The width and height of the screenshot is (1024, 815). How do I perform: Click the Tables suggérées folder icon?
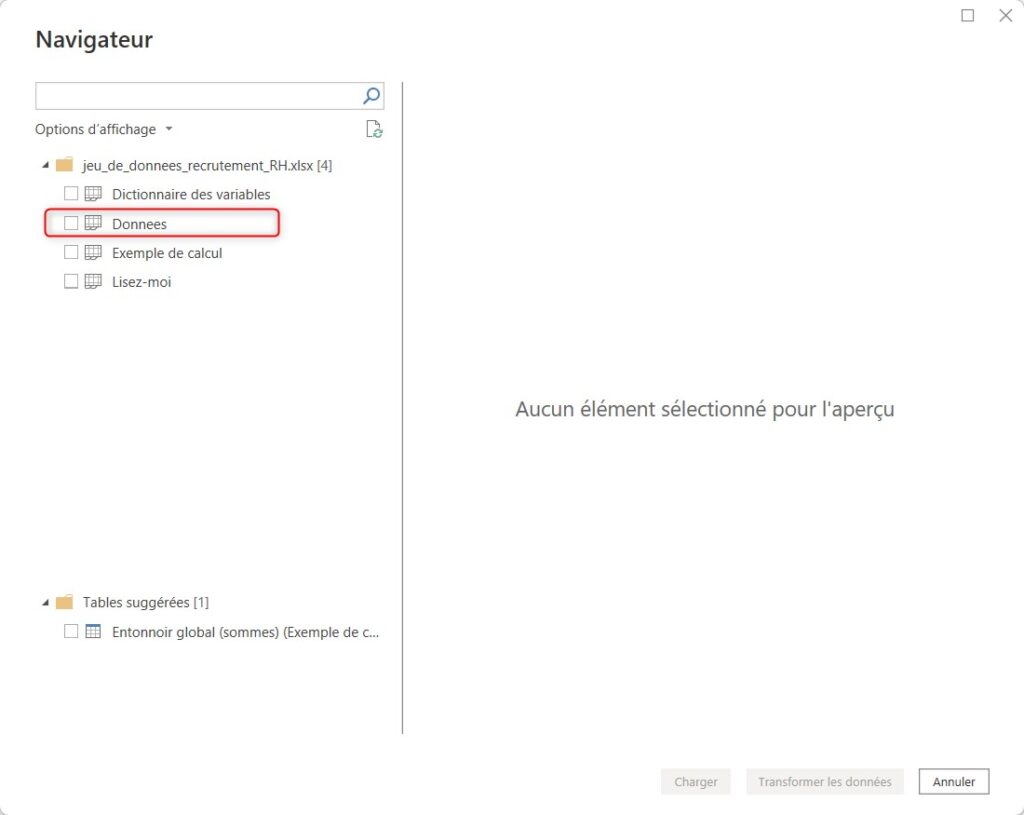(64, 601)
